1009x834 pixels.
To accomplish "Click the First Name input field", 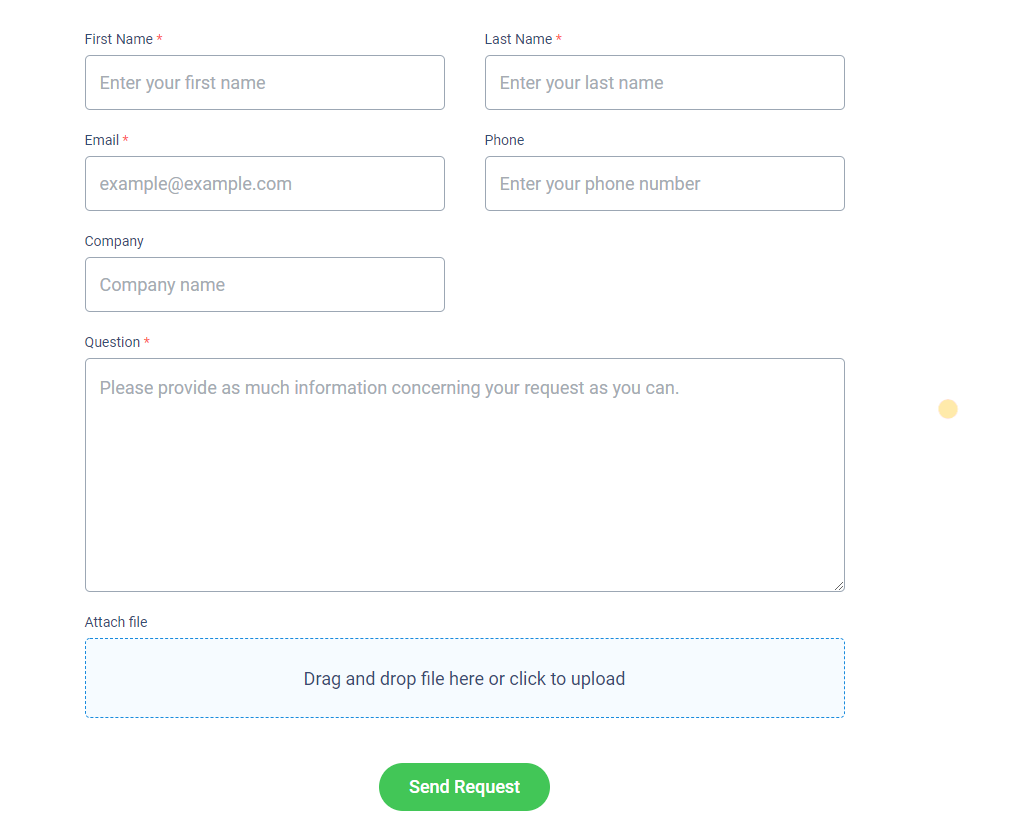I will click(264, 83).
